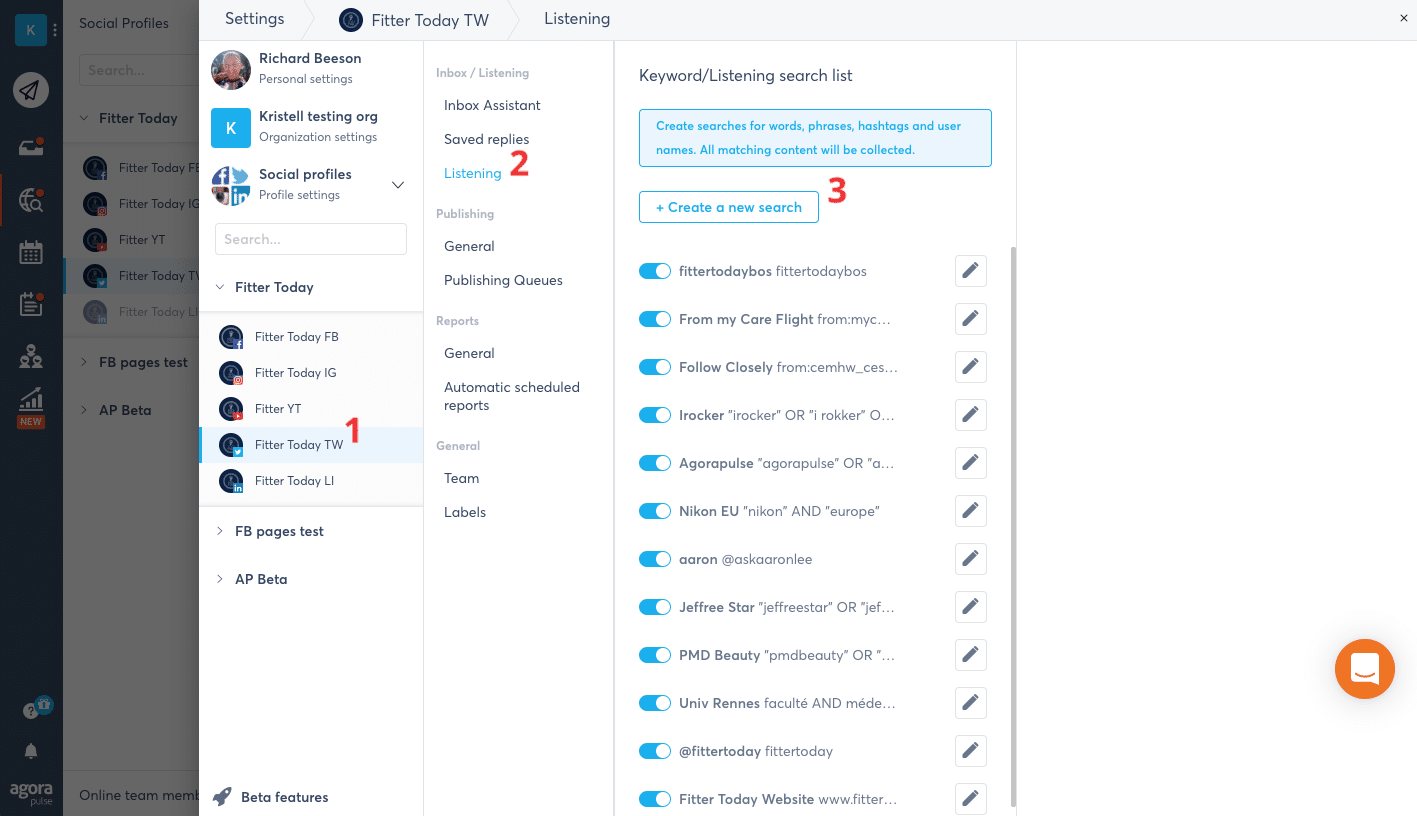Viewport: 1417px width, 816px height.
Task: Edit the Univ Rennes search
Action: coord(970,703)
